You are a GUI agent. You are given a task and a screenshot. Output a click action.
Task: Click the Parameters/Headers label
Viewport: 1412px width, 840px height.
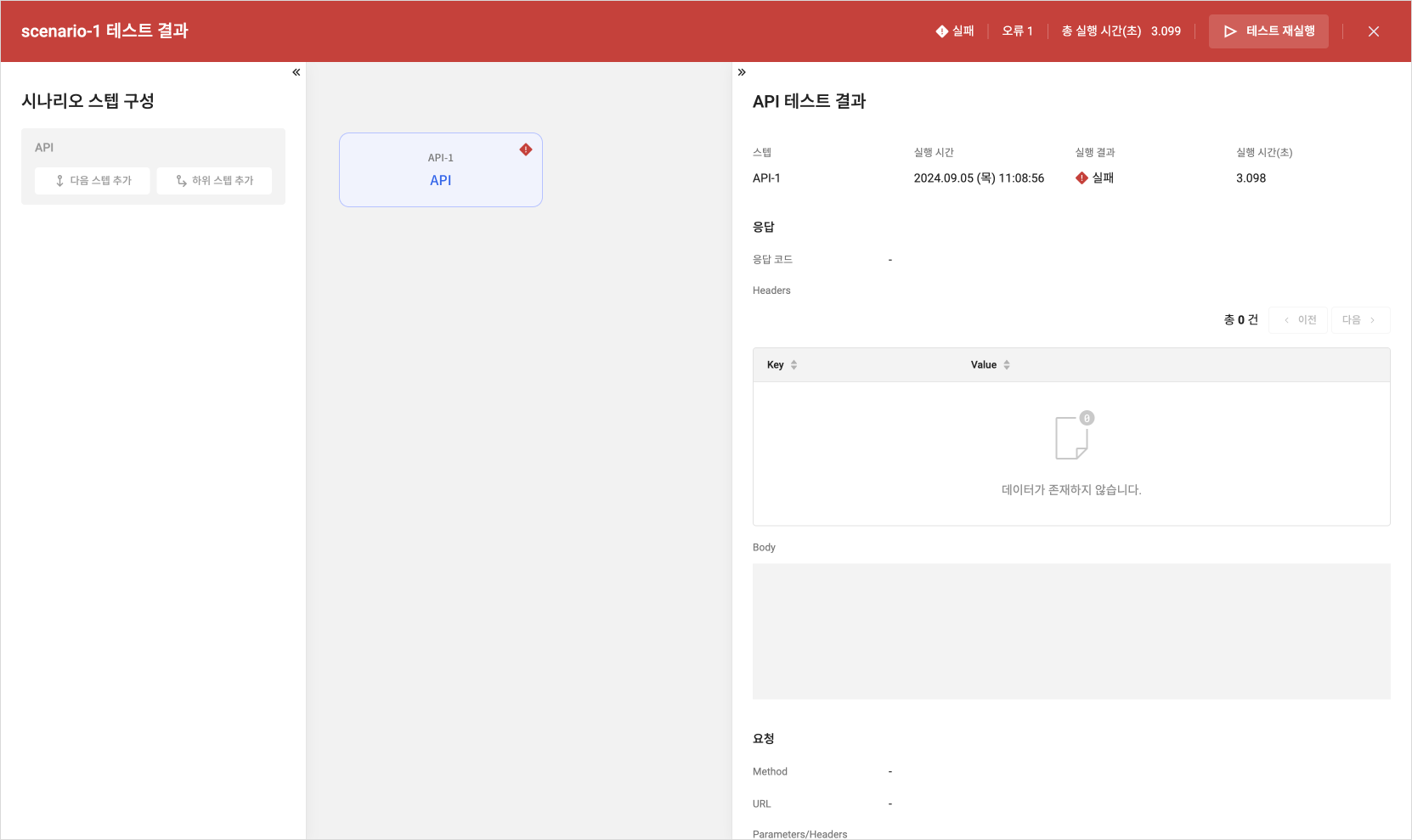coord(800,834)
